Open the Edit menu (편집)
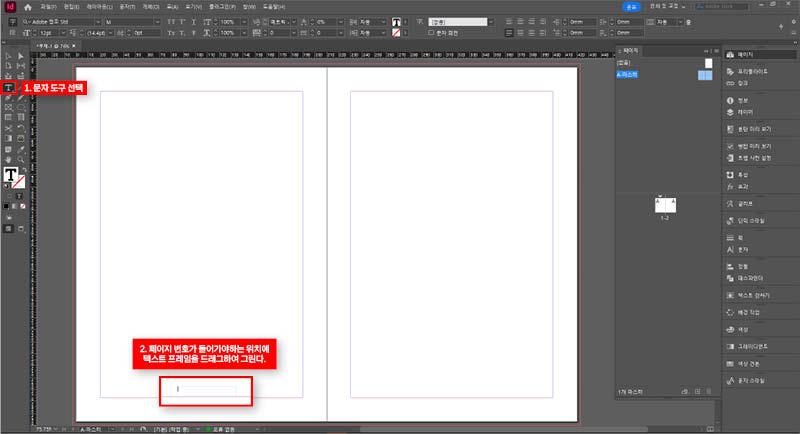 coord(71,7)
